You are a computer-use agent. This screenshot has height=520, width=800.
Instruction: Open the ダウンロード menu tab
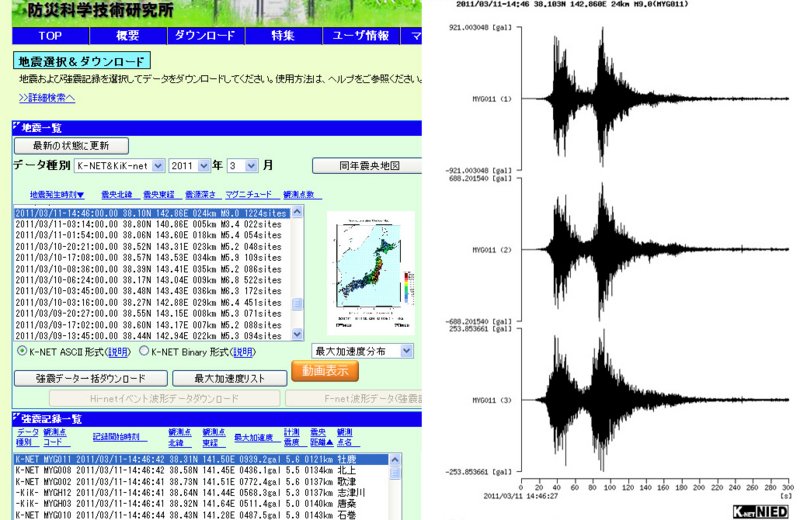point(205,36)
